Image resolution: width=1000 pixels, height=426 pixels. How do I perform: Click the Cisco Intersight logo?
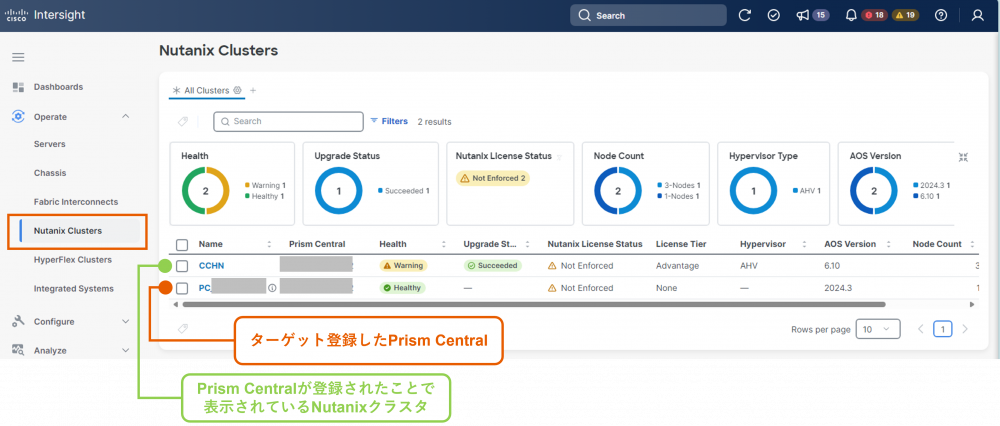[45, 15]
